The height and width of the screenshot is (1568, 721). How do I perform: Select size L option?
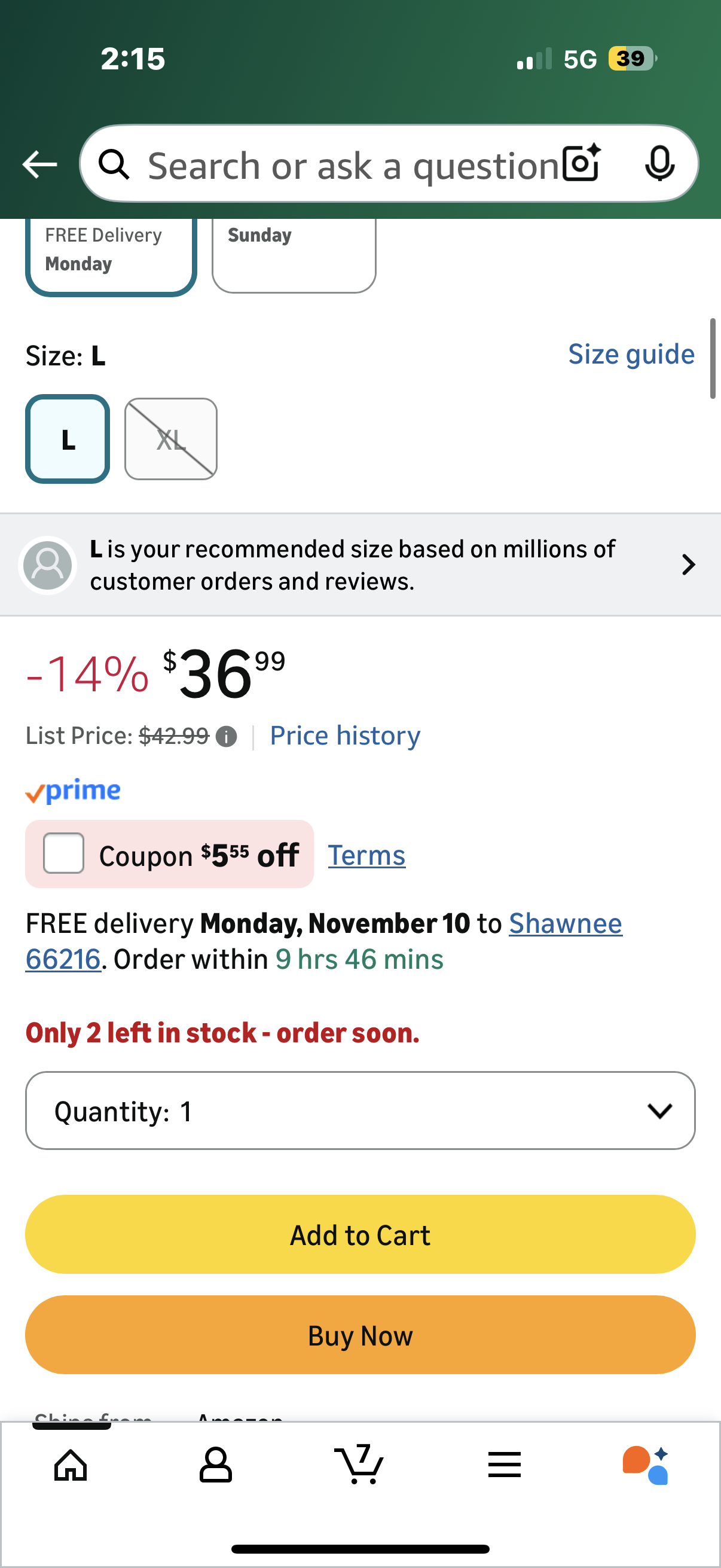coord(68,439)
